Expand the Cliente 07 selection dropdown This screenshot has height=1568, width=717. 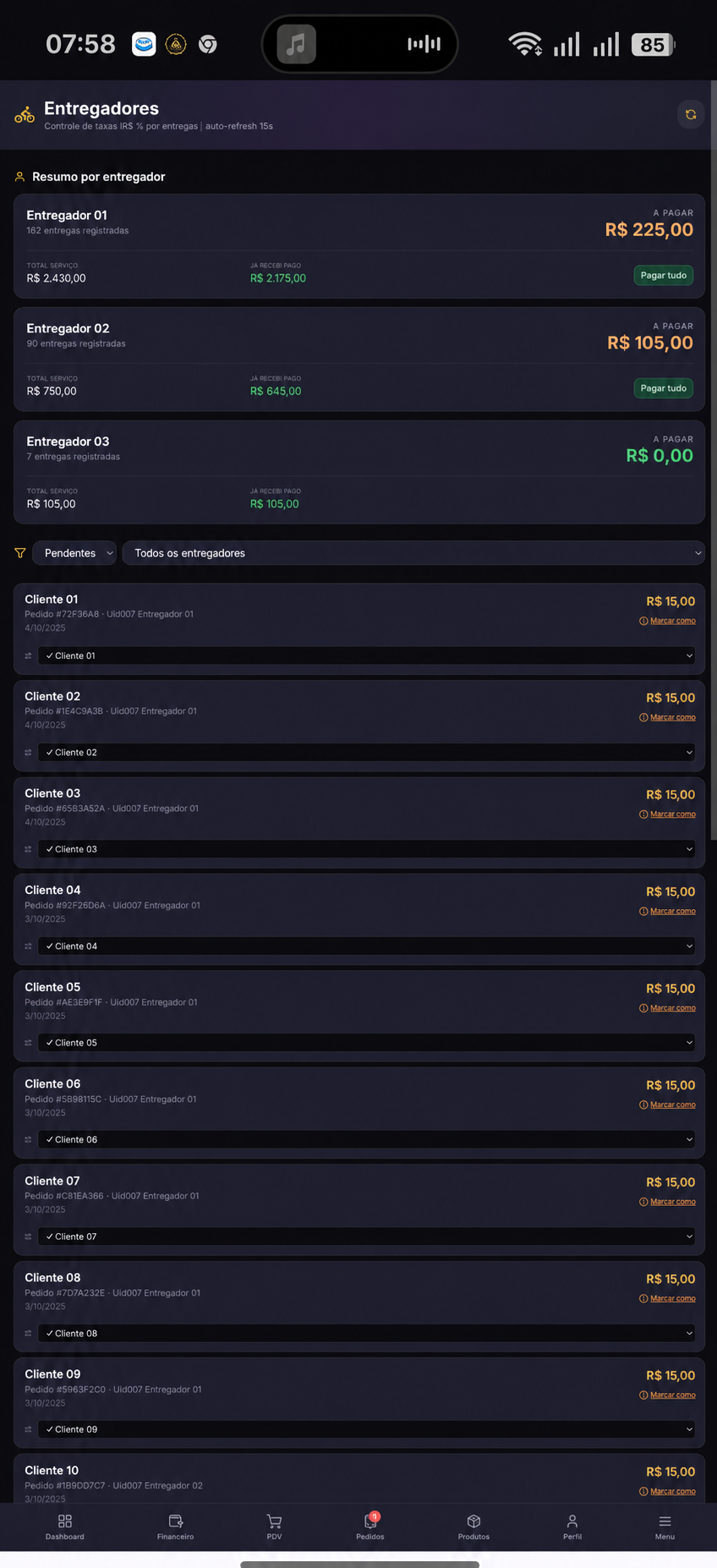(366, 1236)
